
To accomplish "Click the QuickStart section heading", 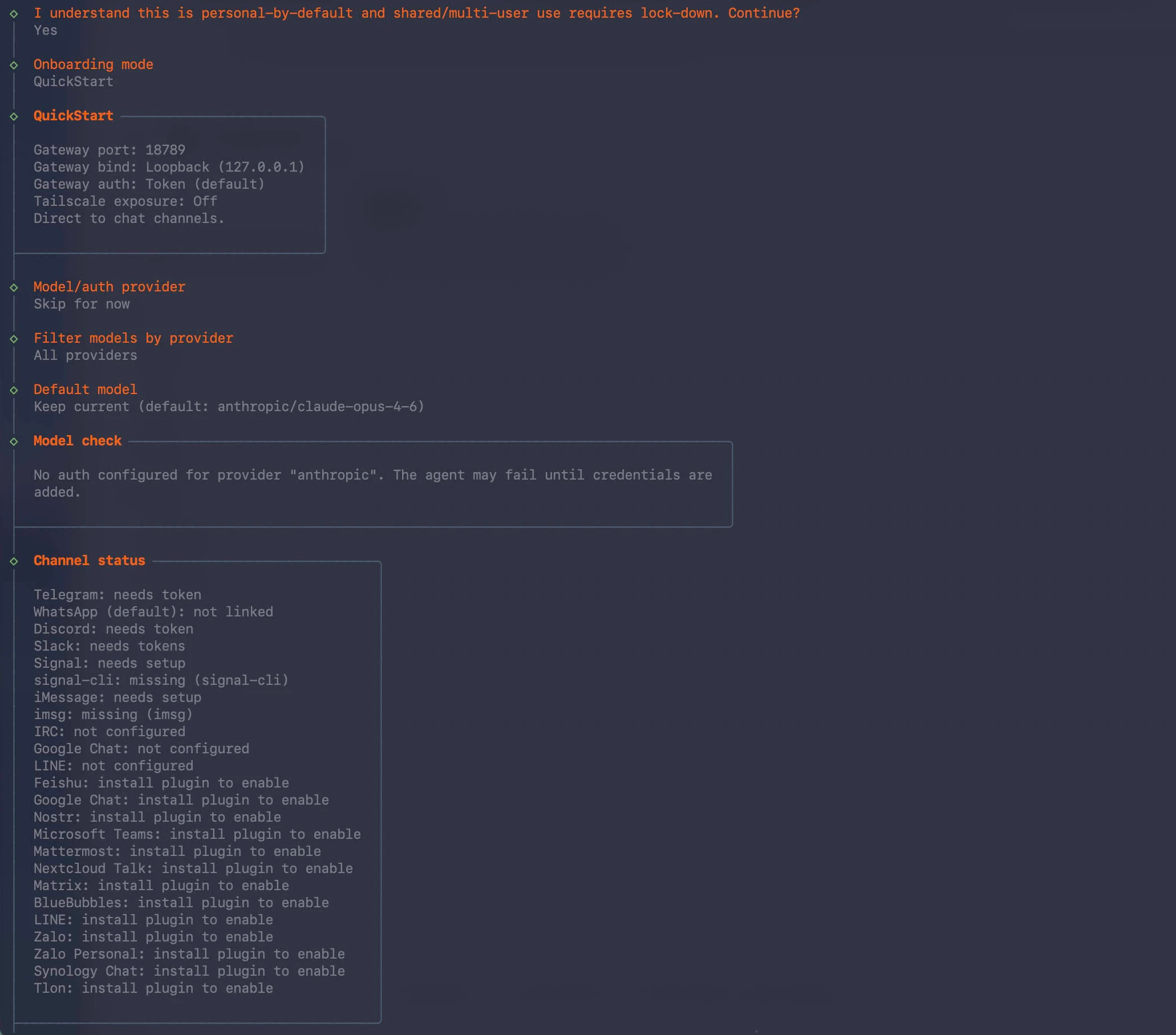I will click(73, 116).
